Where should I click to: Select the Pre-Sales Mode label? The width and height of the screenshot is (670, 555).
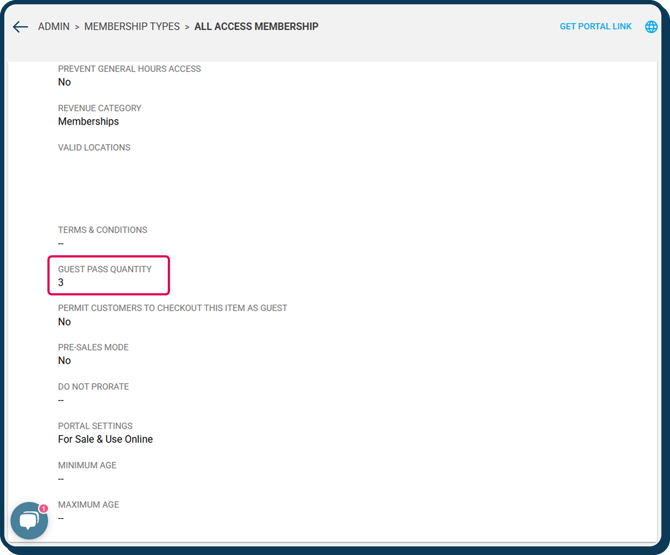(x=93, y=347)
